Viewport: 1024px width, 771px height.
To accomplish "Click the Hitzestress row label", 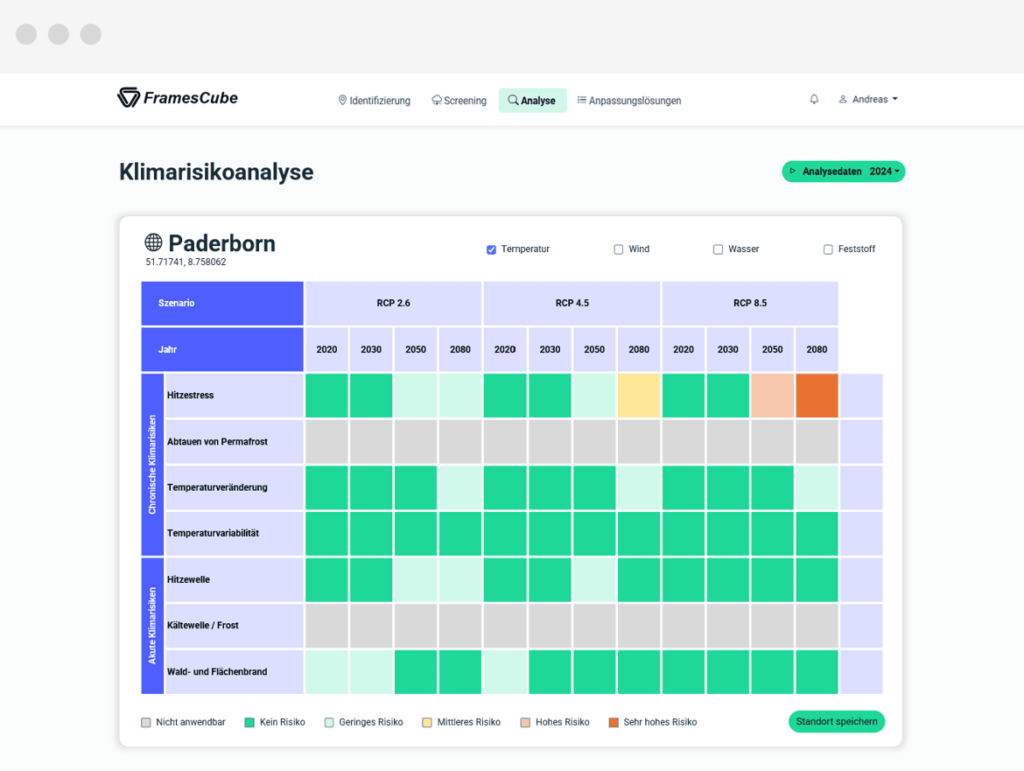I will 234,396.
